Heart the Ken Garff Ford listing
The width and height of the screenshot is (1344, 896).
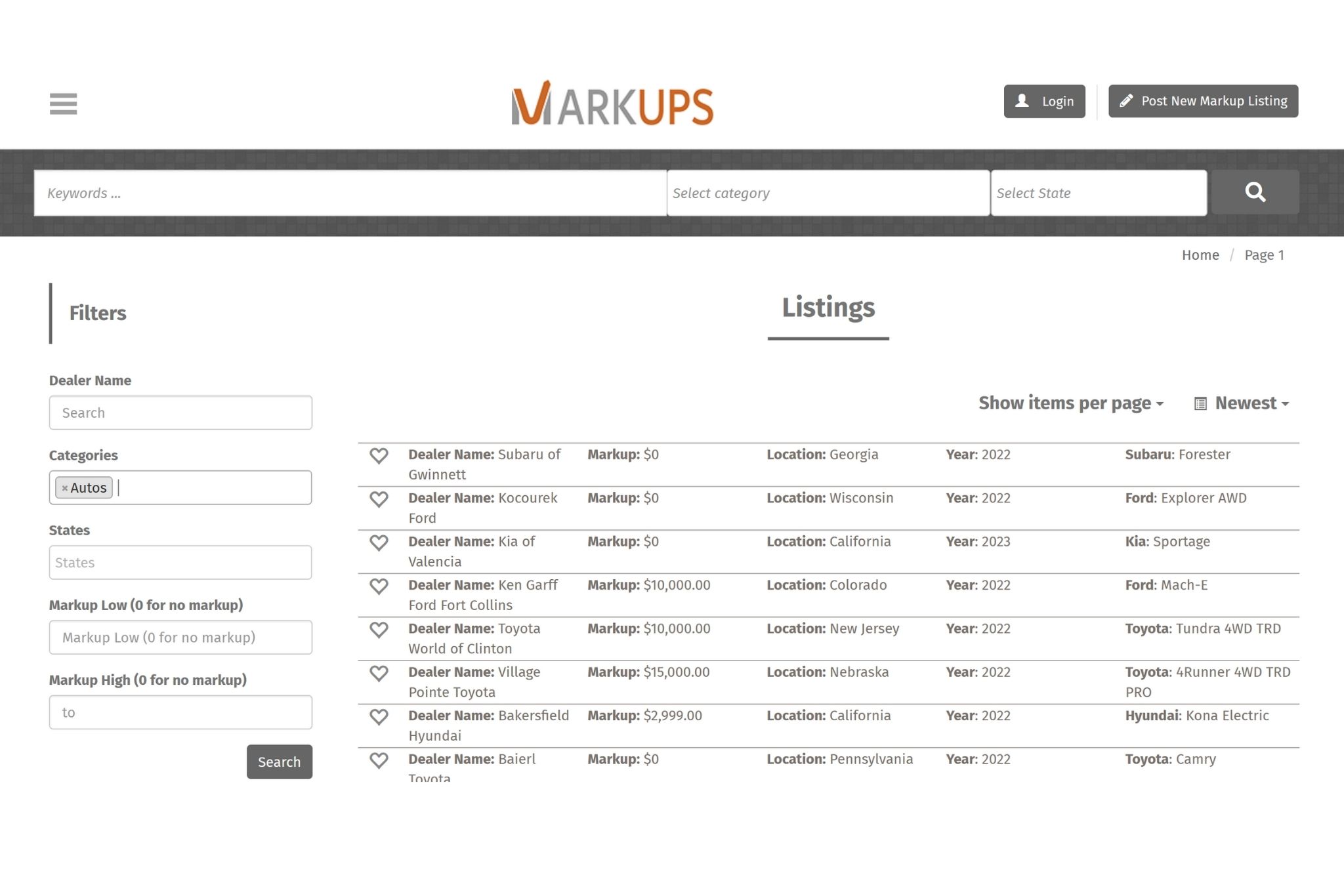click(x=379, y=586)
